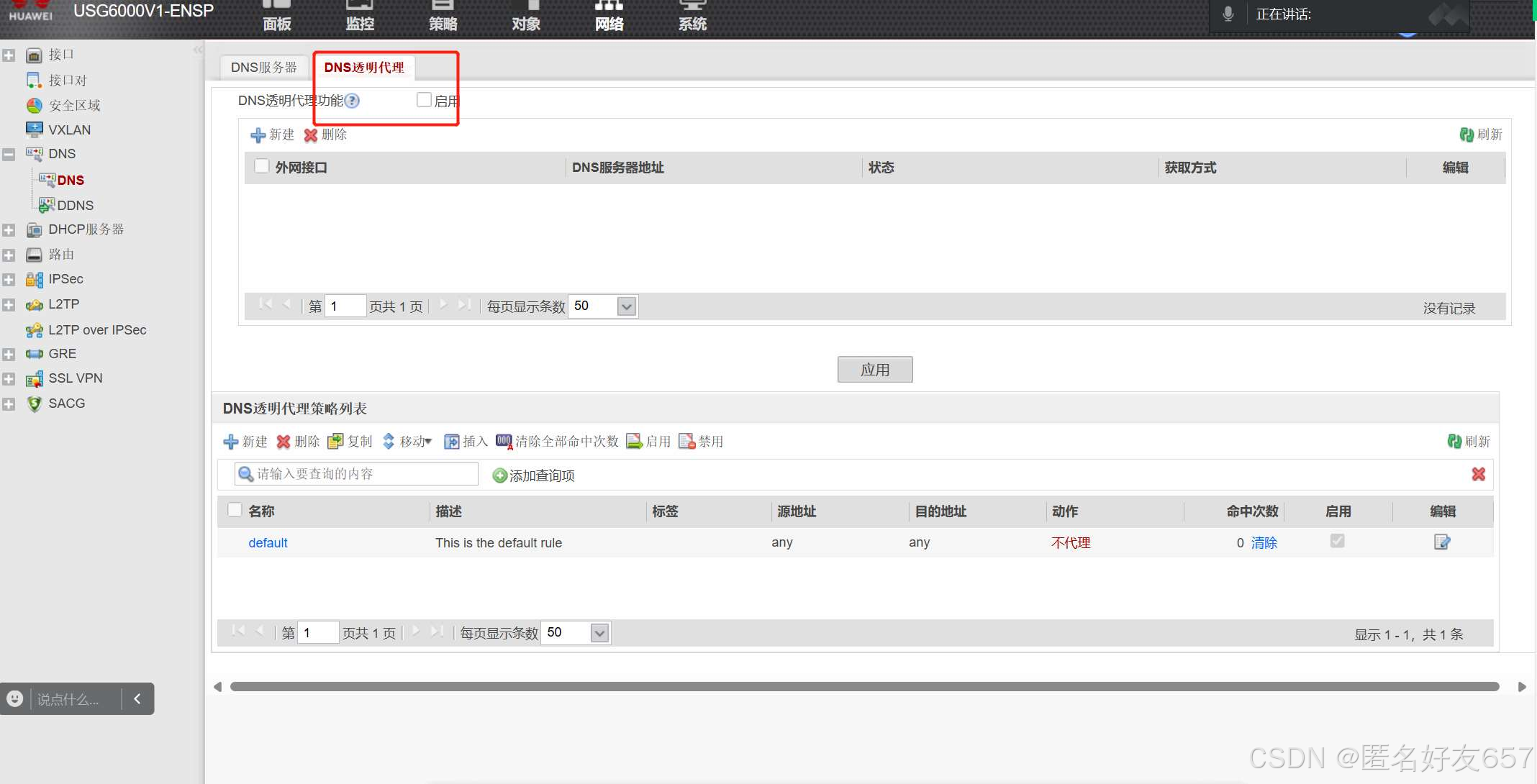Check the 名称 header checkbox in policy list

pyautogui.click(x=235, y=510)
